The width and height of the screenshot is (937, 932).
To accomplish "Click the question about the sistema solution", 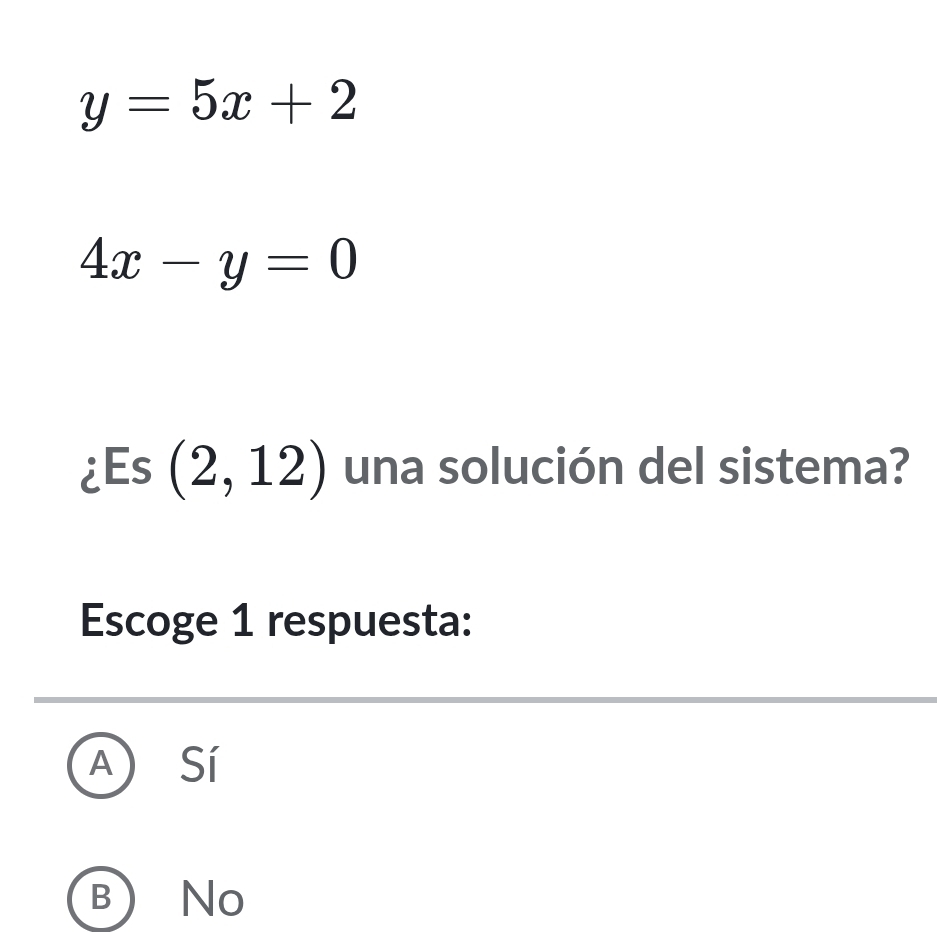I will [x=496, y=466].
